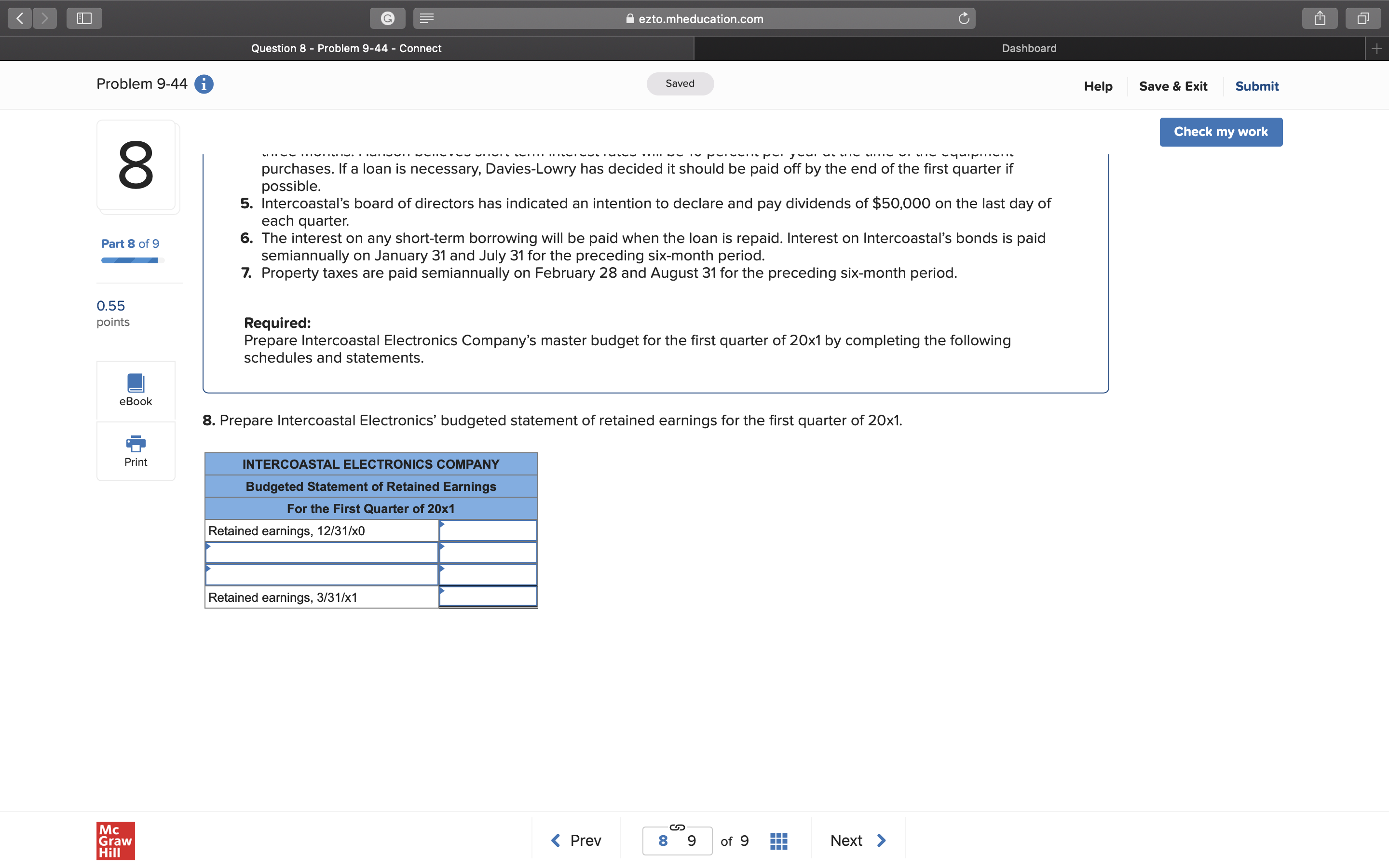This screenshot has width=1389, height=868.
Task: Click the Part 8 progress bar
Action: (x=132, y=260)
